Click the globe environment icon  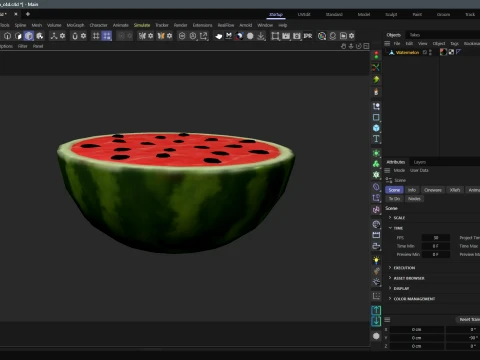(376, 224)
